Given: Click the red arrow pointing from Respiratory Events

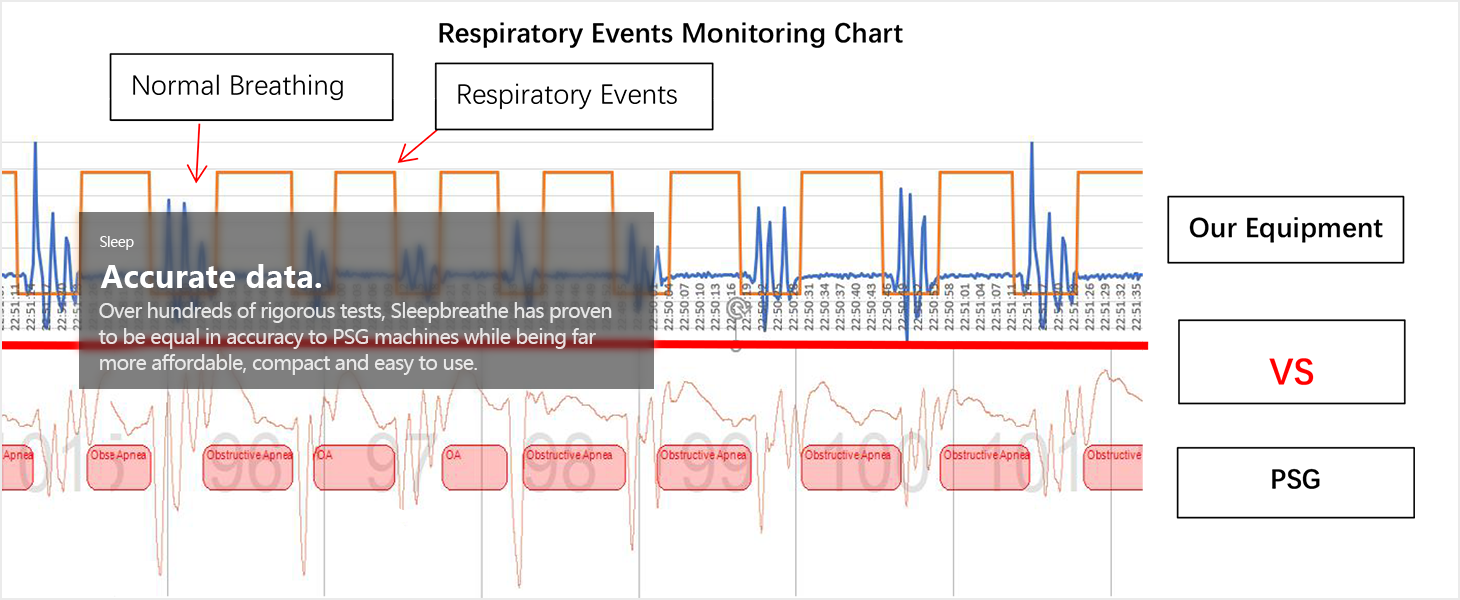Looking at the screenshot, I should click(x=418, y=146).
